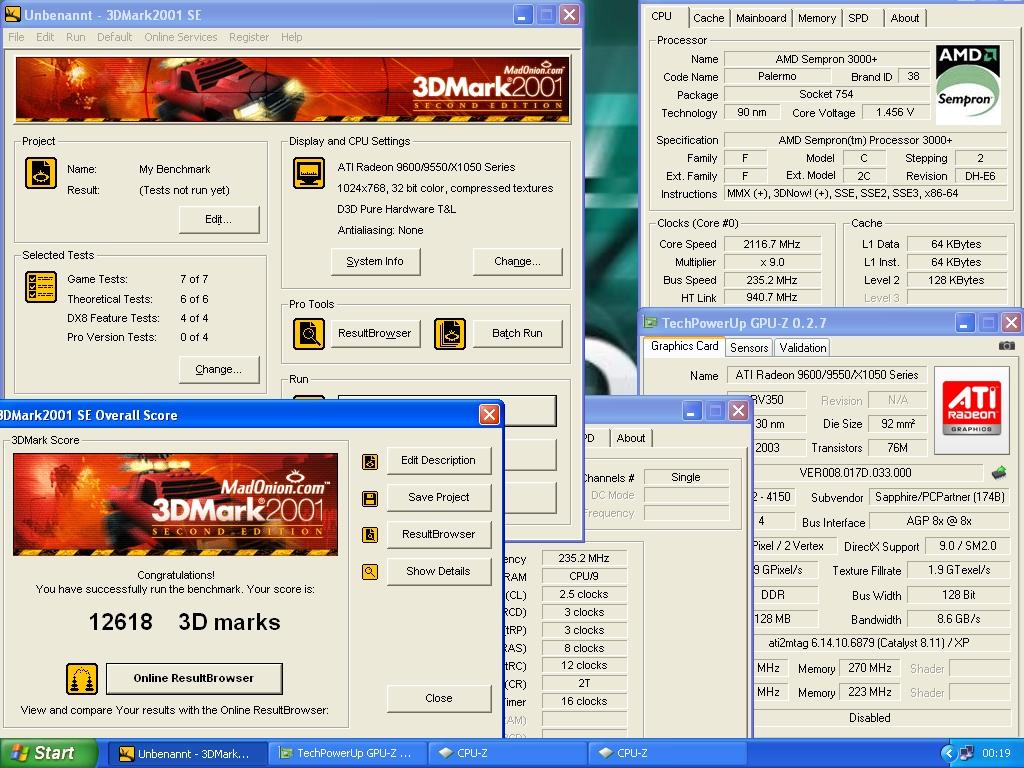
Task: Click the ATI Radeon logo in GPU-Z
Action: pos(971,409)
